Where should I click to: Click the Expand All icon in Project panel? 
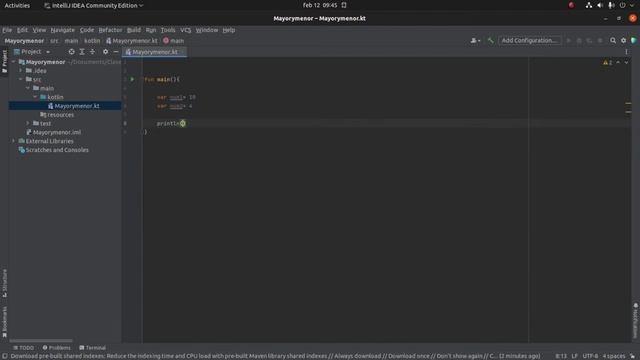82,52
